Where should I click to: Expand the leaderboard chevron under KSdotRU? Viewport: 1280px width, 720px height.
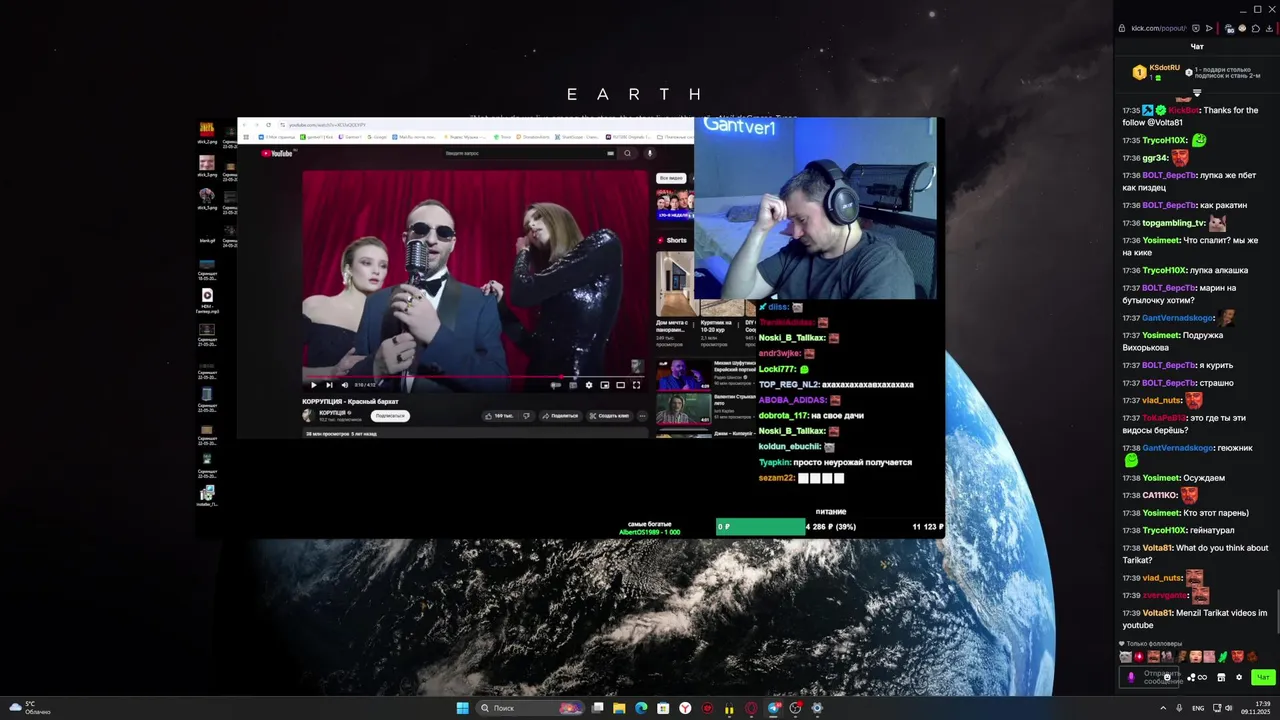pyautogui.click(x=1197, y=93)
